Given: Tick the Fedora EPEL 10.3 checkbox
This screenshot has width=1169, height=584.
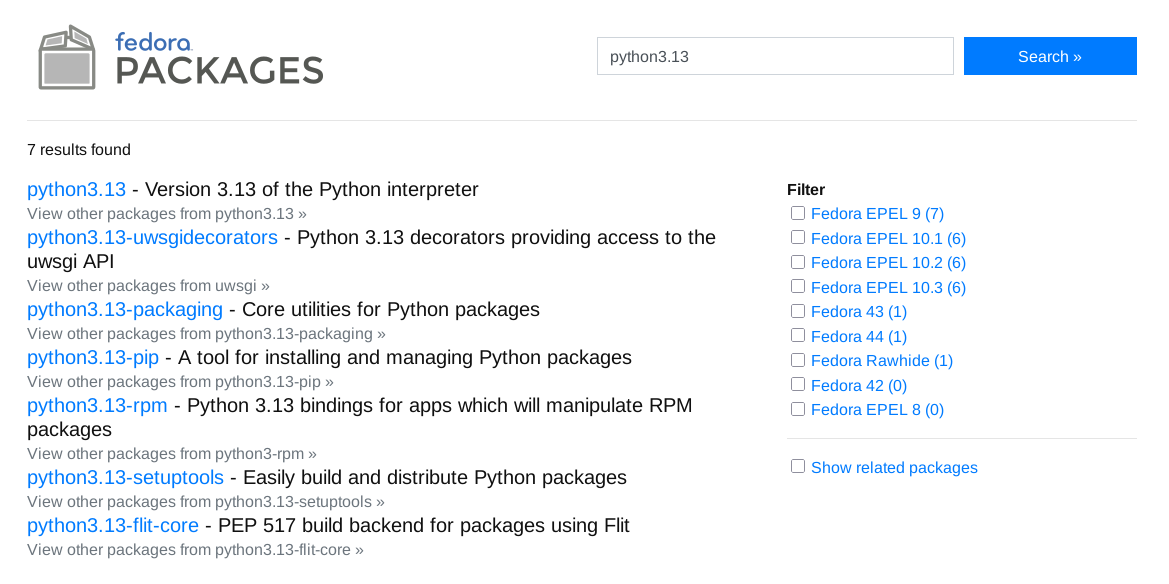Looking at the screenshot, I should pos(798,286).
